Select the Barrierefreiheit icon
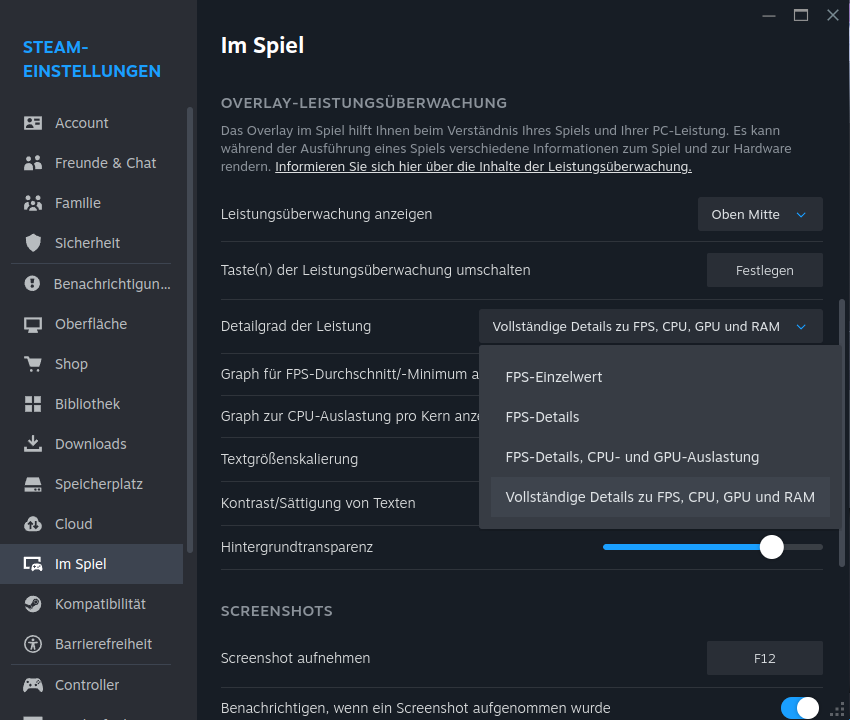 click(x=33, y=644)
